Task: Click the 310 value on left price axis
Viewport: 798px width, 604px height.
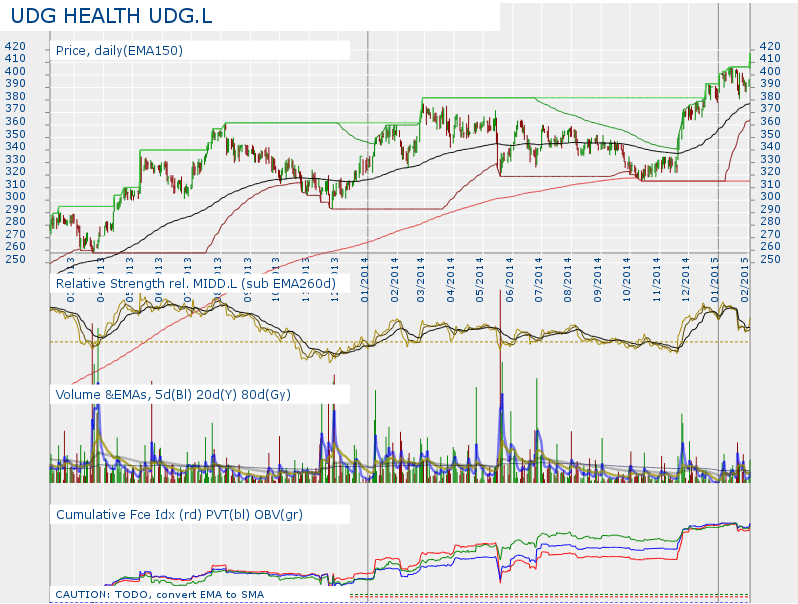Action: (15, 184)
